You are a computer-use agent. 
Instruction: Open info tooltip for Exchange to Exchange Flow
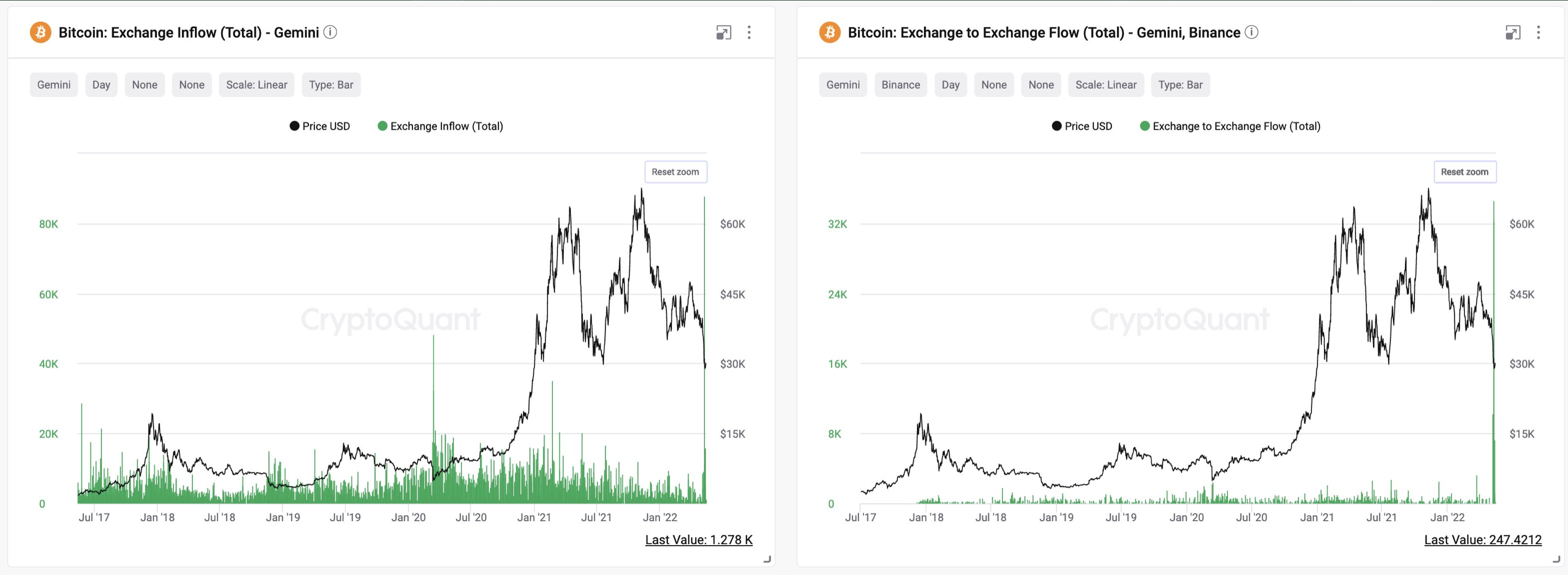point(1252,33)
